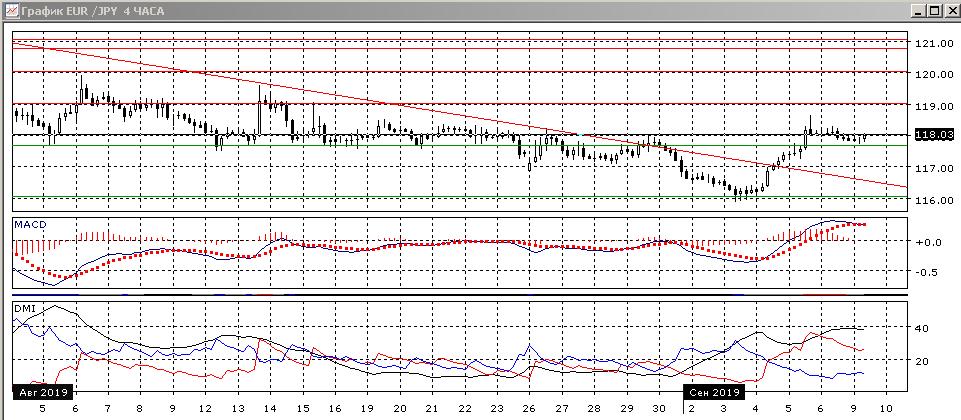Click date label 29 on time axis
This screenshot has height=420, width=961.
(626, 408)
